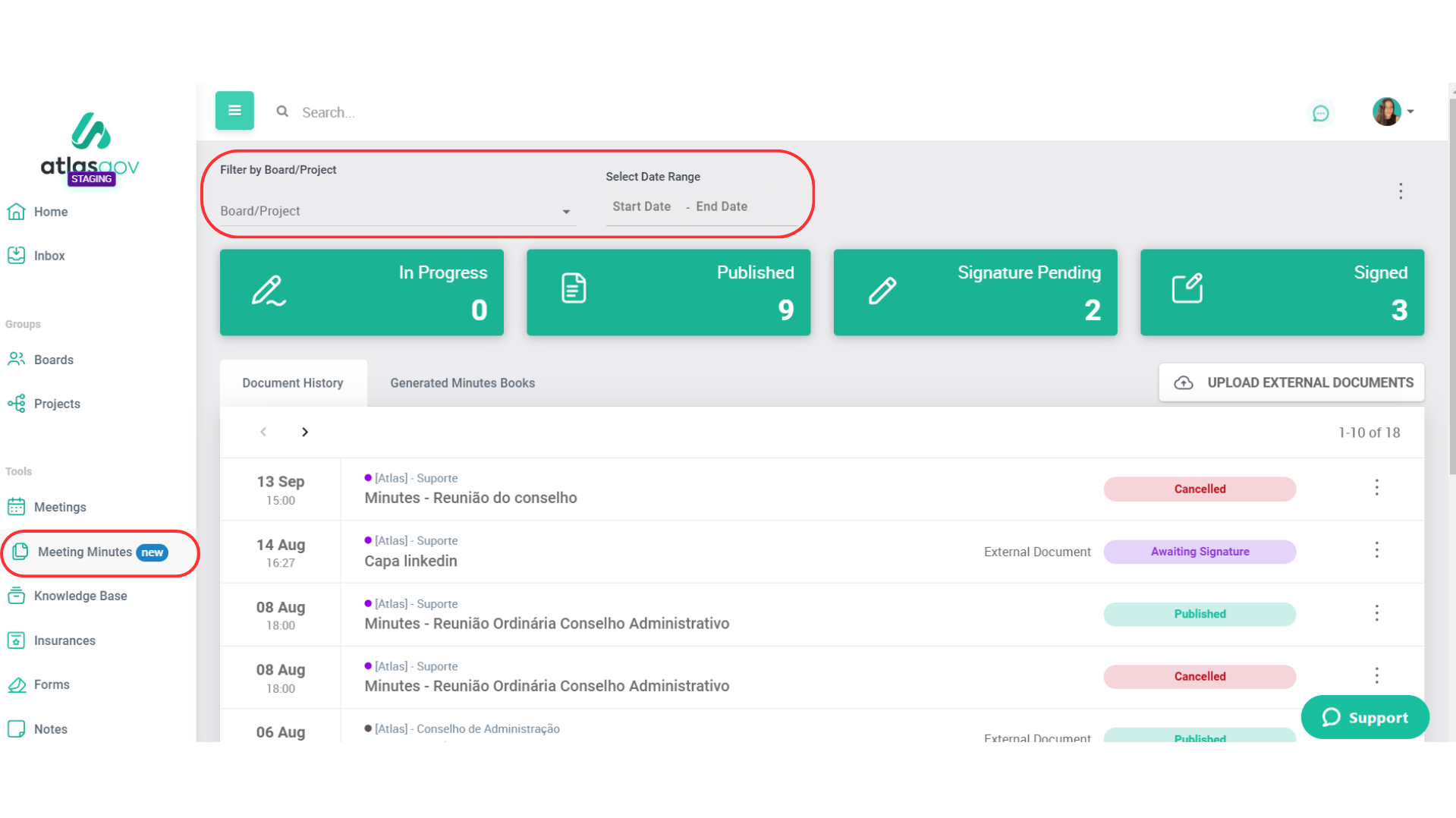Viewport: 1456px width, 818px height.
Task: Open Forms from the sidebar
Action: tap(51, 684)
